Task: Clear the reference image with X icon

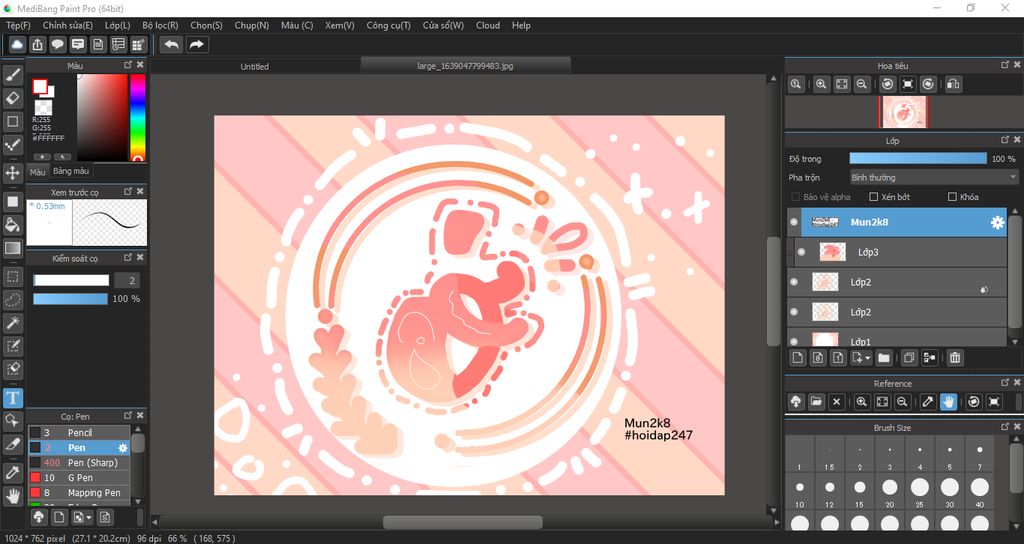Action: [837, 402]
